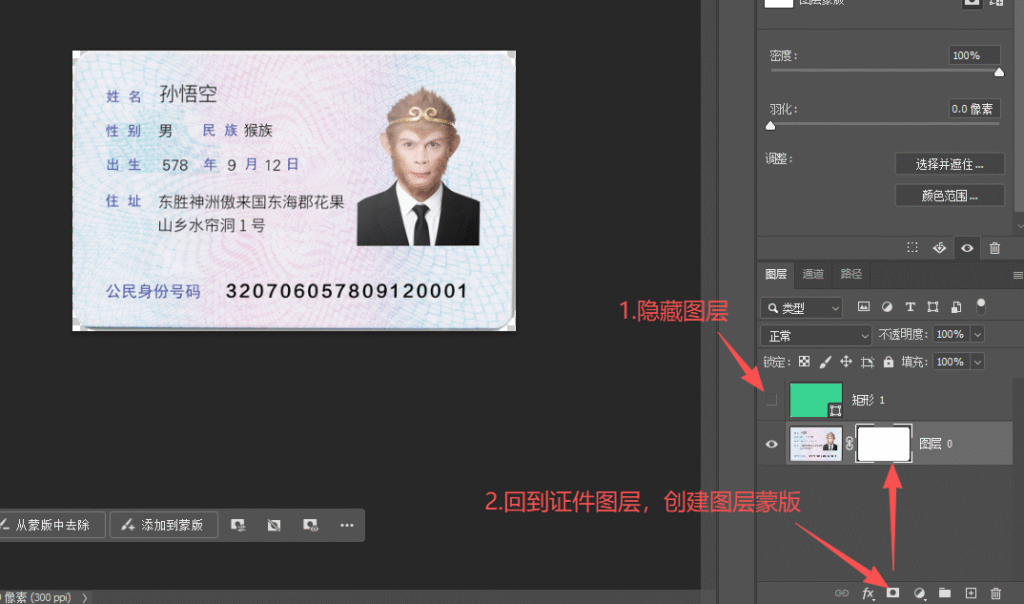1024x604 pixels.
Task: Add layer mask icon at panel bottom
Action: tap(893, 593)
